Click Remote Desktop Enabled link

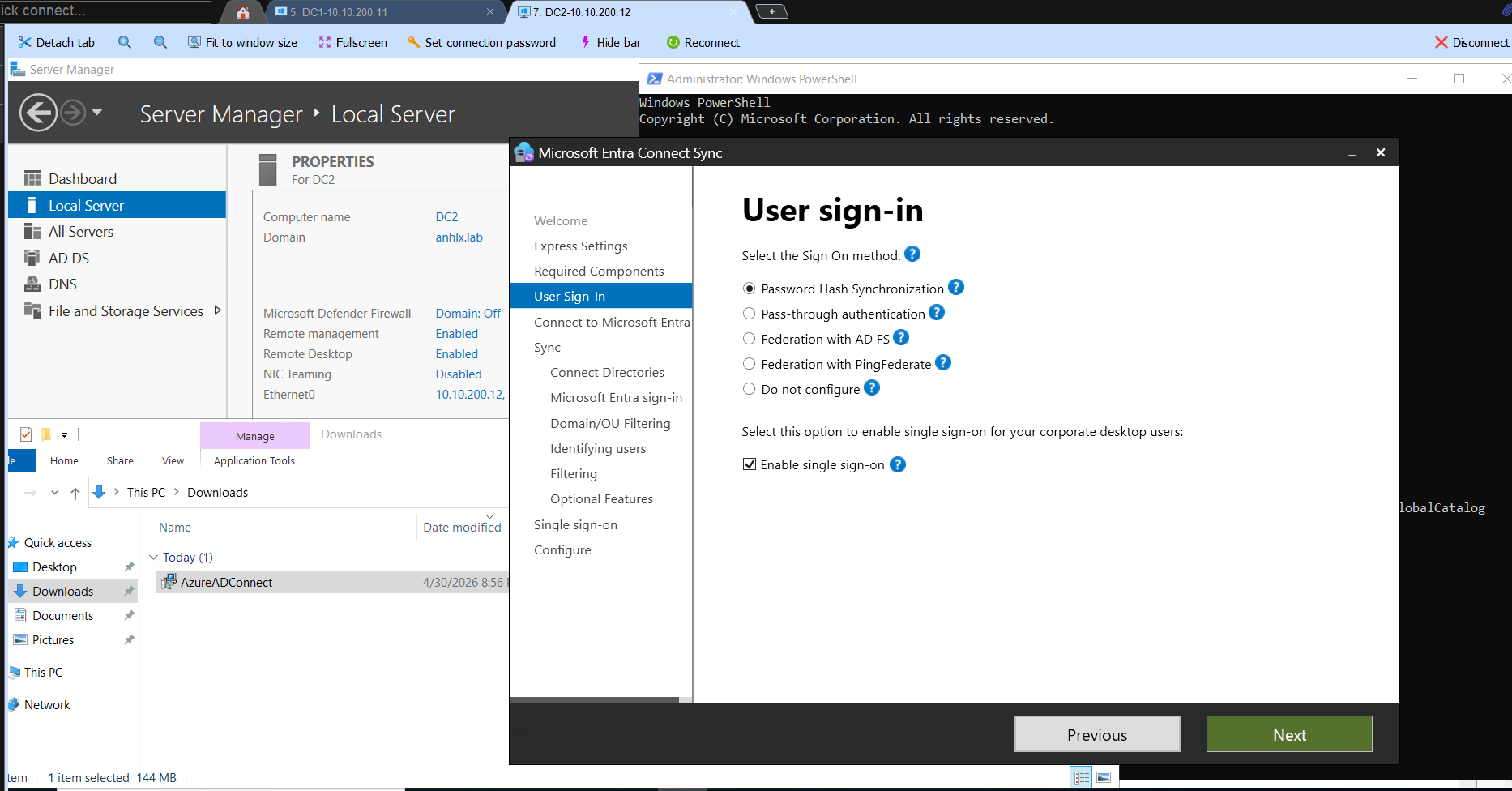pos(456,354)
